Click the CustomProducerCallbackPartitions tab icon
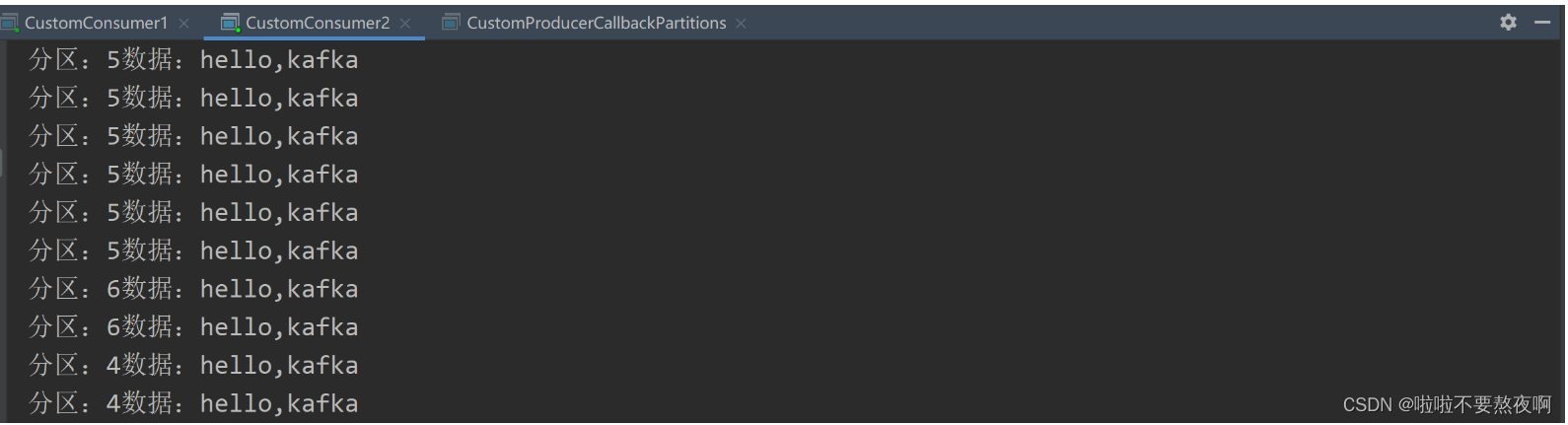1568x425 pixels. (451, 22)
